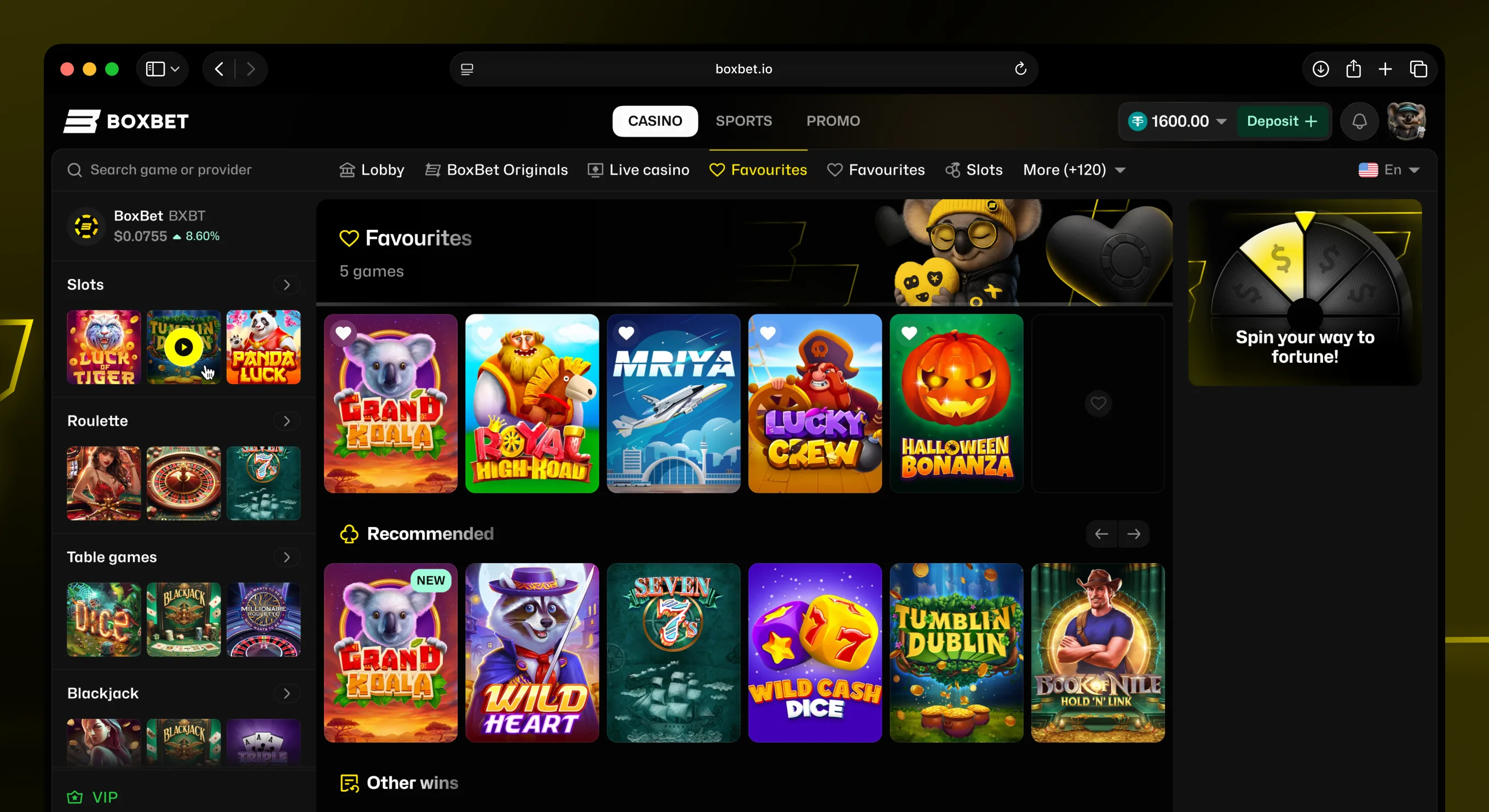
Task: Unfavourite Grand Koala heart toggle
Action: pos(343,333)
